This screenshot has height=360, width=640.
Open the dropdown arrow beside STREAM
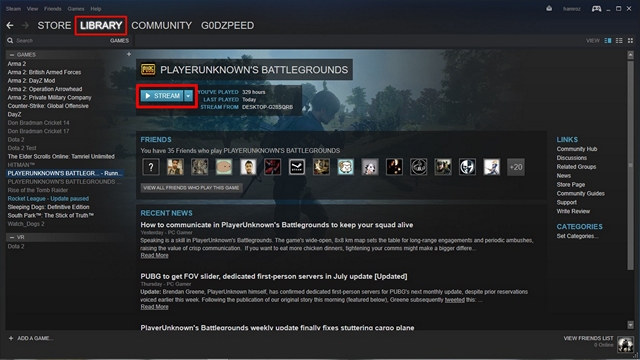click(188, 96)
